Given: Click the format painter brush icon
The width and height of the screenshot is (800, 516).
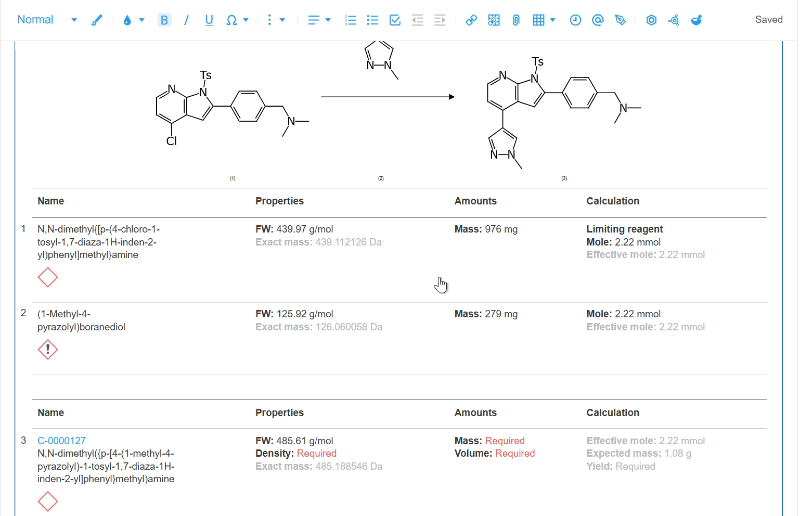Looking at the screenshot, I should [x=96, y=20].
